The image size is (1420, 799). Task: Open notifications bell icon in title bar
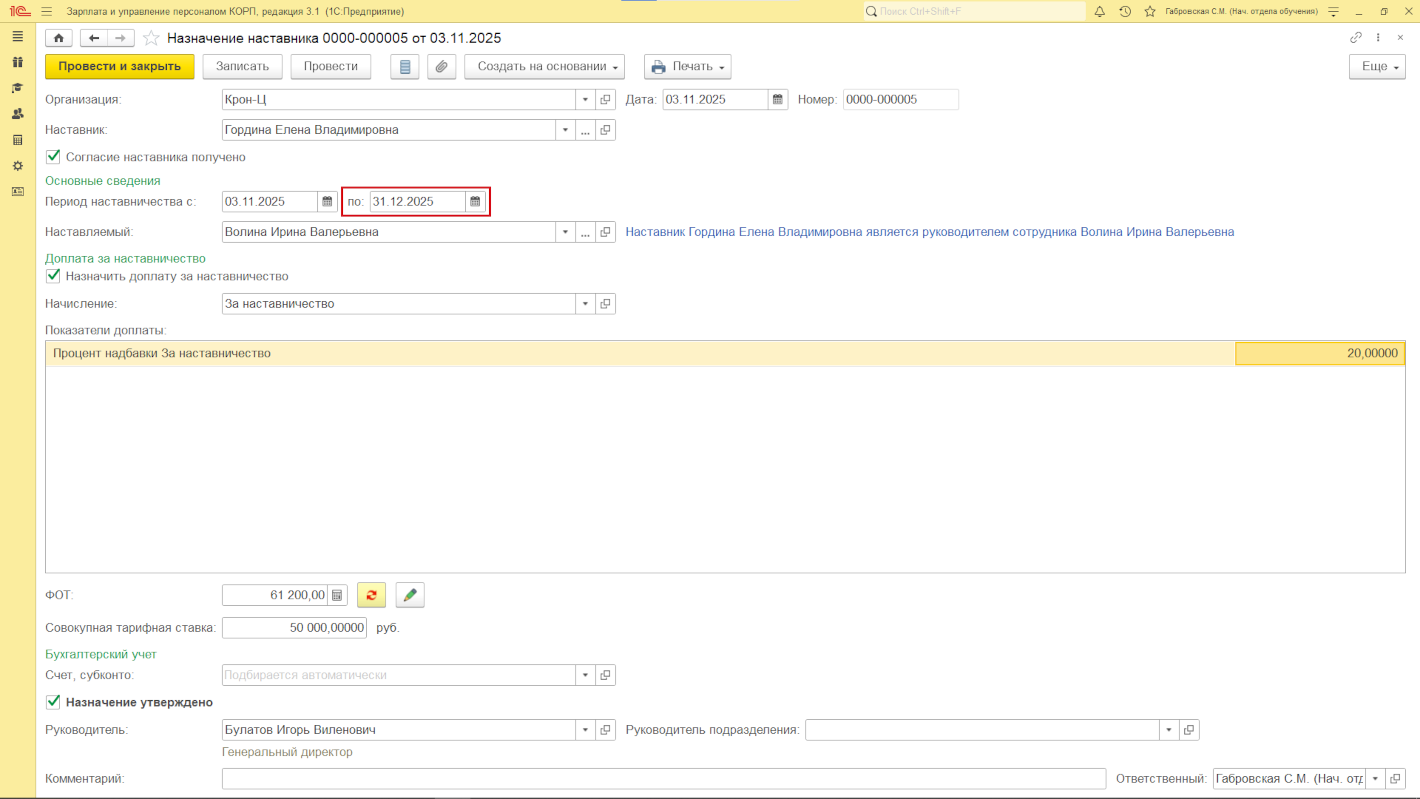(1100, 11)
